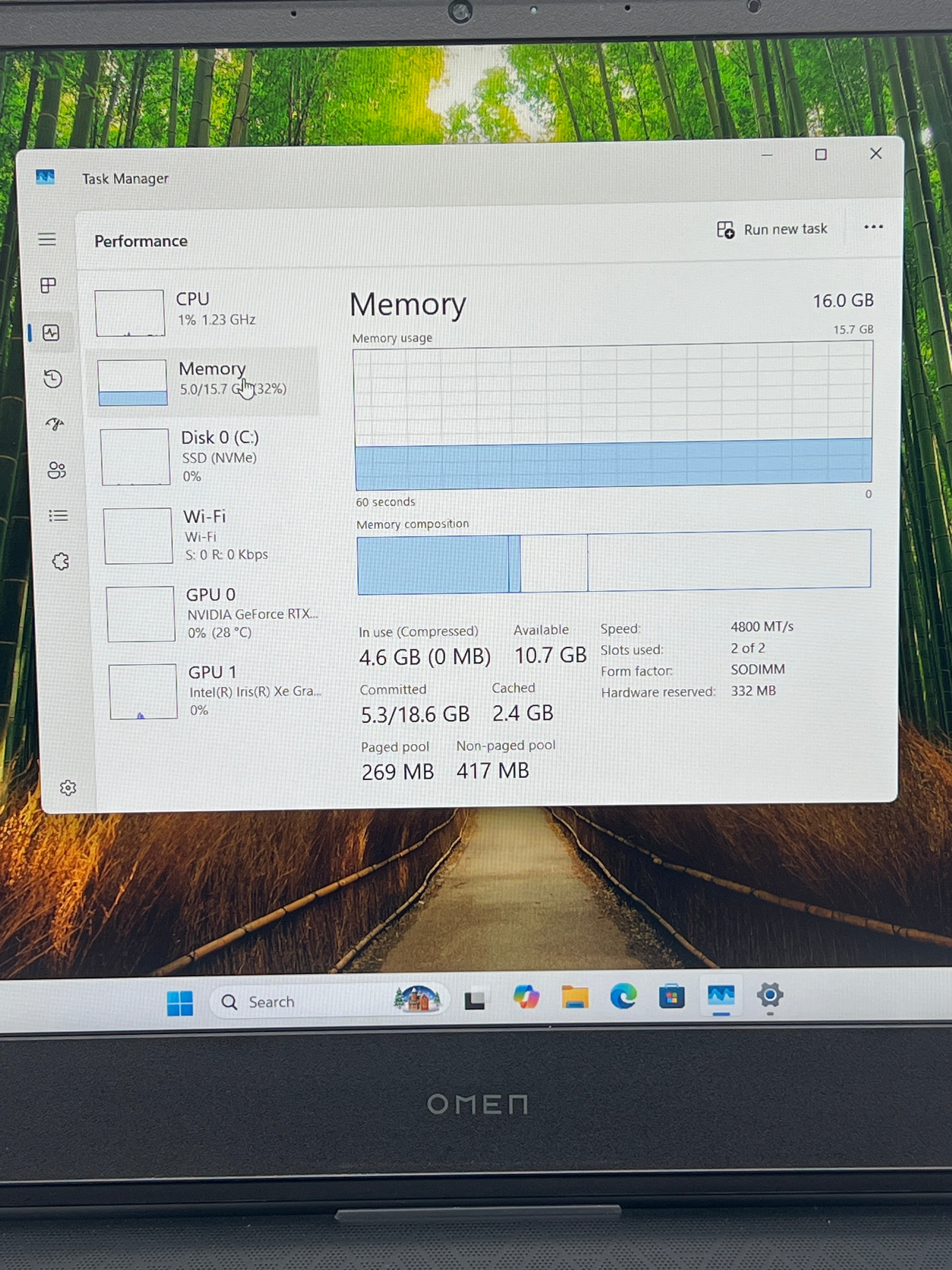
Task: Click the 2 of 2 slots used value
Action: tap(748, 648)
